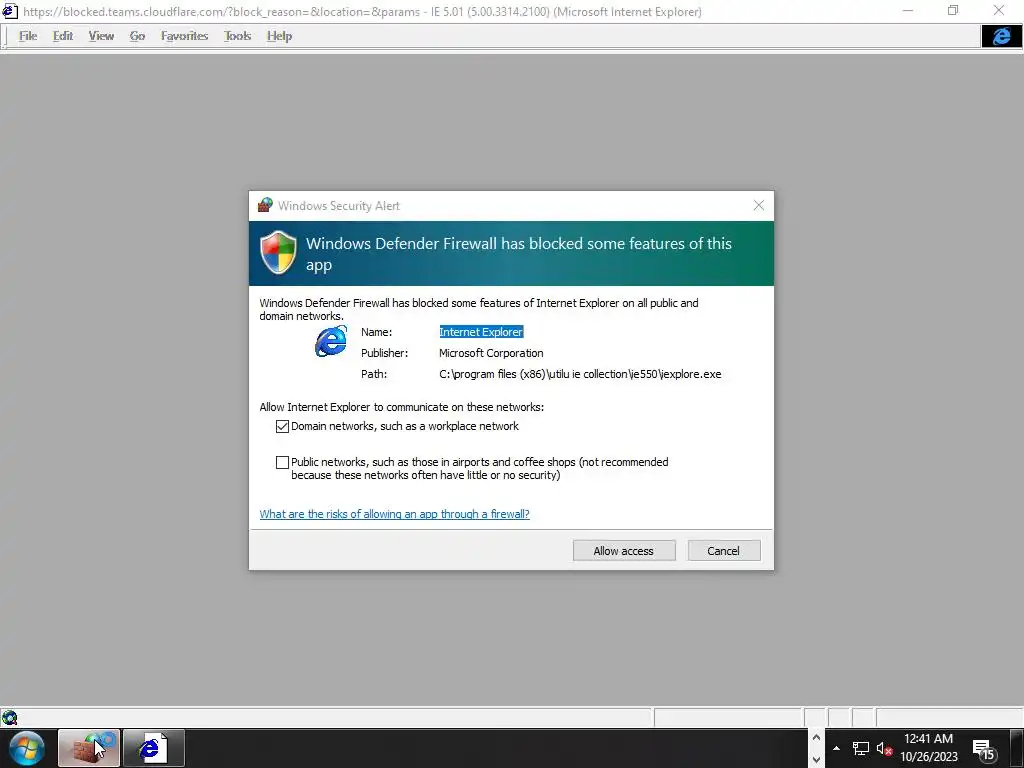The image size is (1024, 768).
Task: Restore down the Internet Explorer window
Action: [x=953, y=10]
